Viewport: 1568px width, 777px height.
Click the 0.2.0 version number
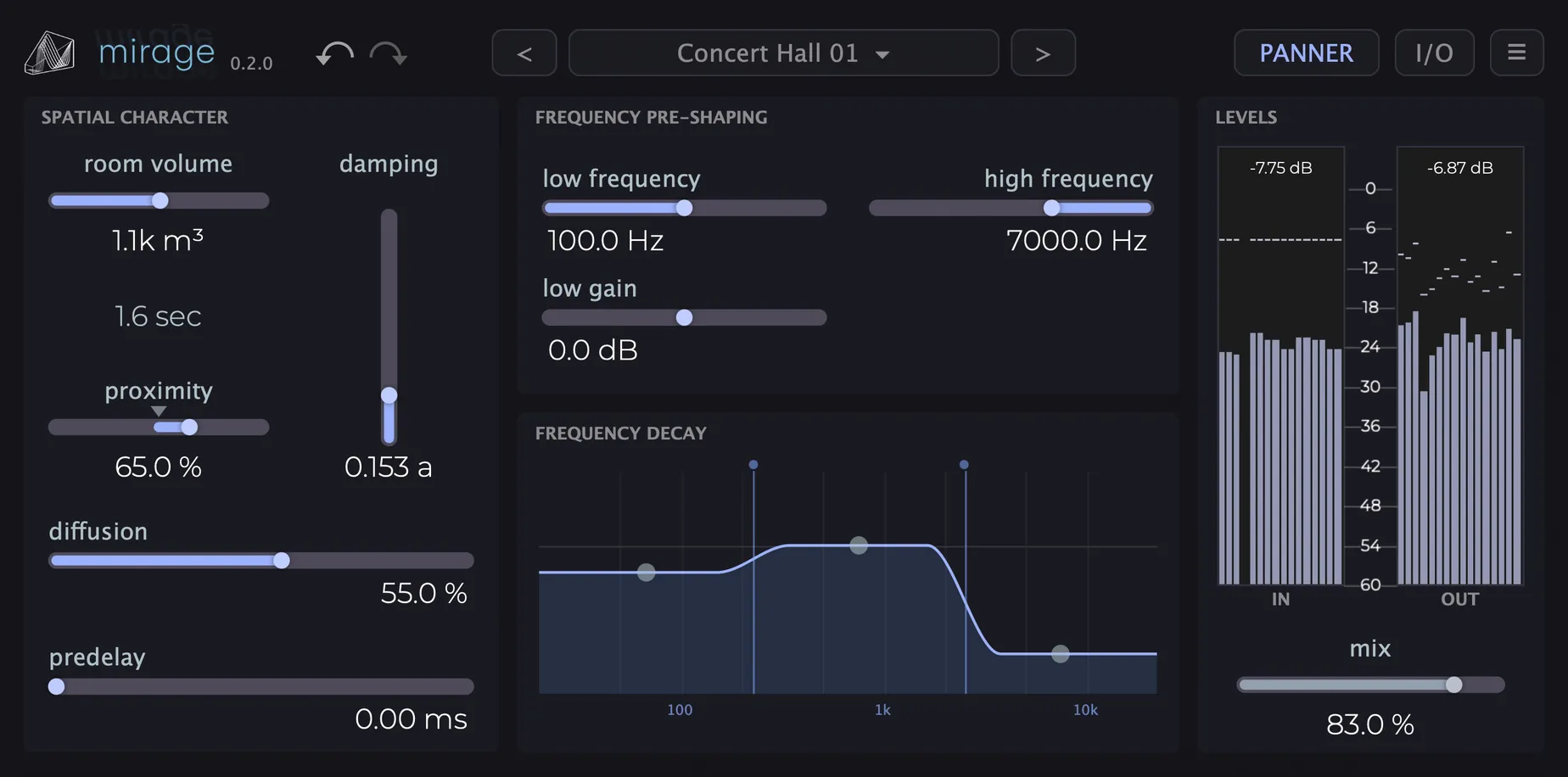[x=251, y=64]
